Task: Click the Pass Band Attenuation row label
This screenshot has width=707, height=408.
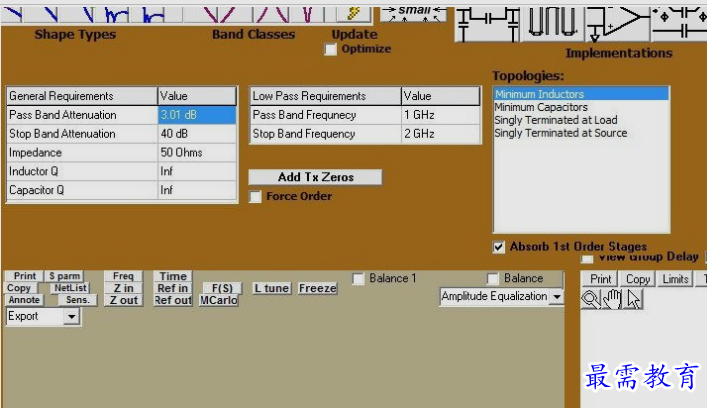Action: [82, 115]
